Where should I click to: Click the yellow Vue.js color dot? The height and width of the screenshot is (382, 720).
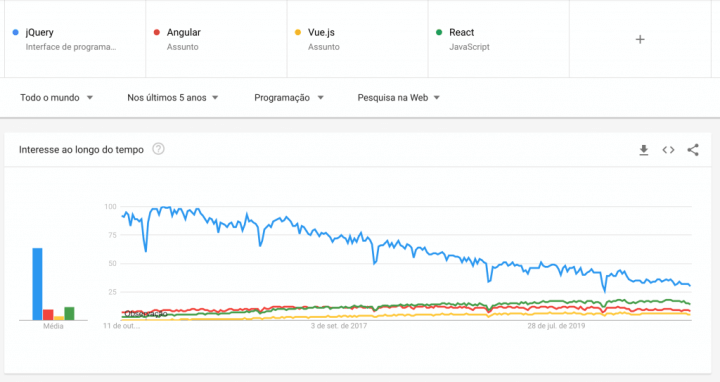point(298,32)
